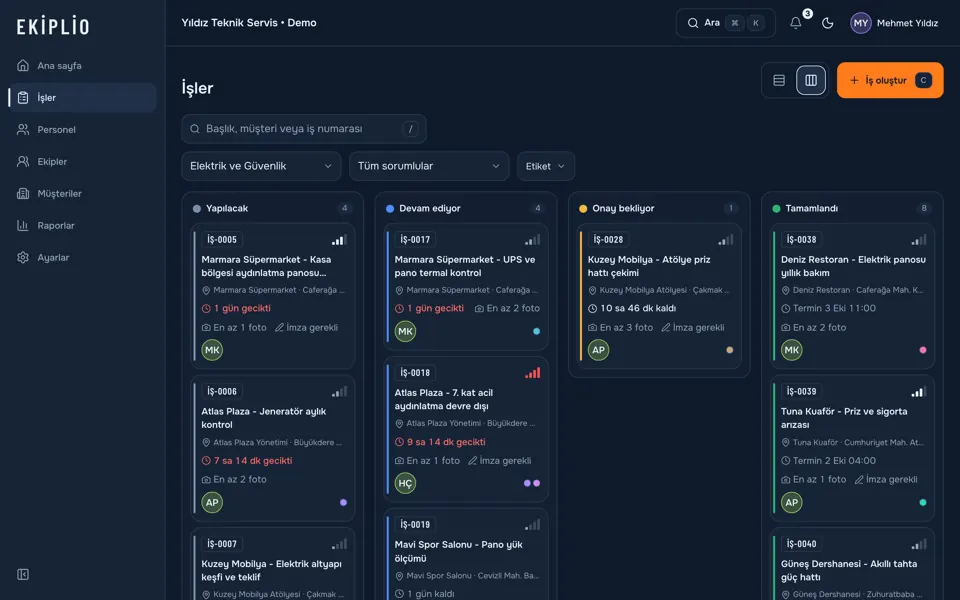This screenshot has height=600, width=960.
Task: Open Marmara Süpermarket UPS ve pano card
Action: coord(466,287)
